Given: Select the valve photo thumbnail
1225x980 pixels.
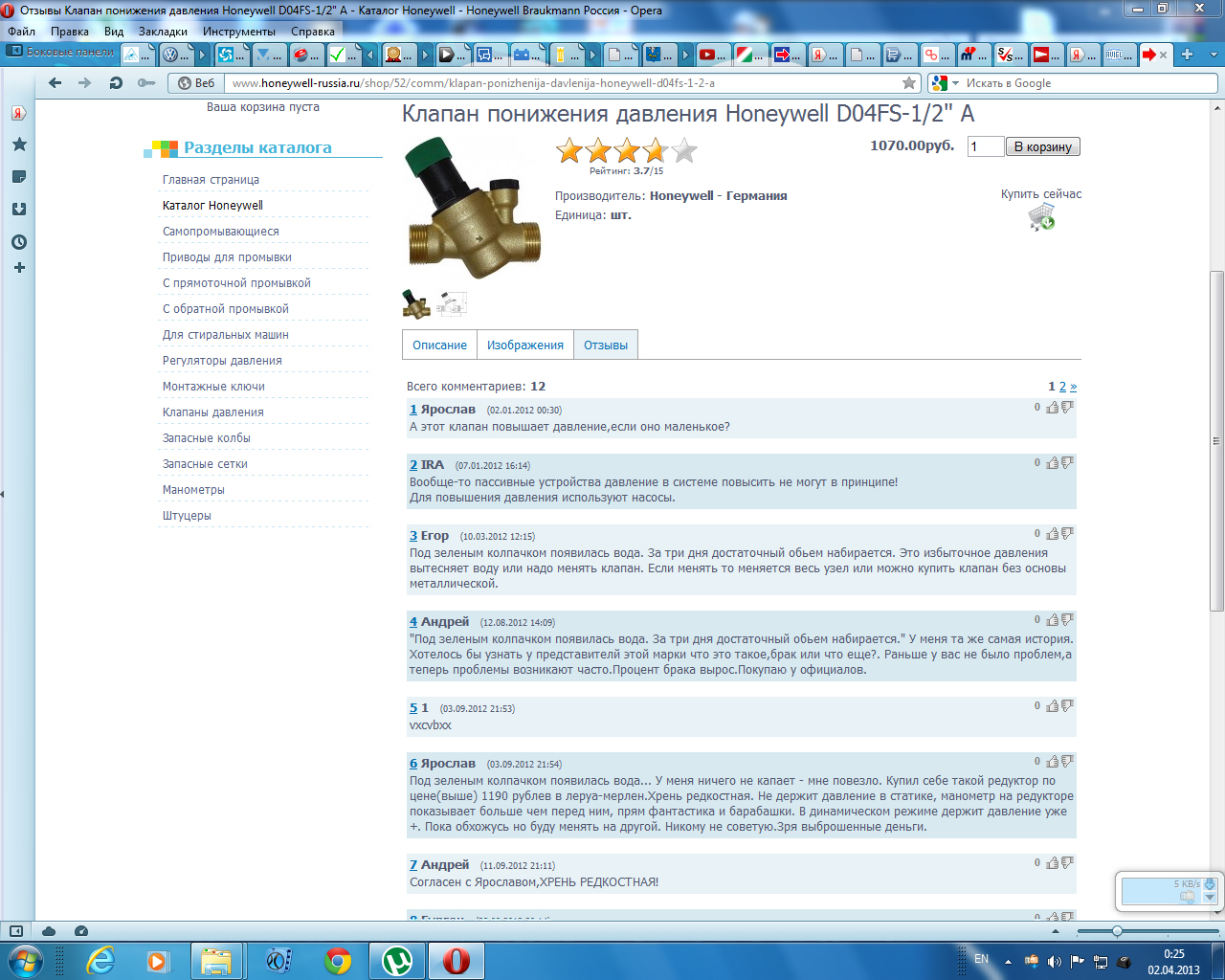Looking at the screenshot, I should pyautogui.click(x=416, y=304).
